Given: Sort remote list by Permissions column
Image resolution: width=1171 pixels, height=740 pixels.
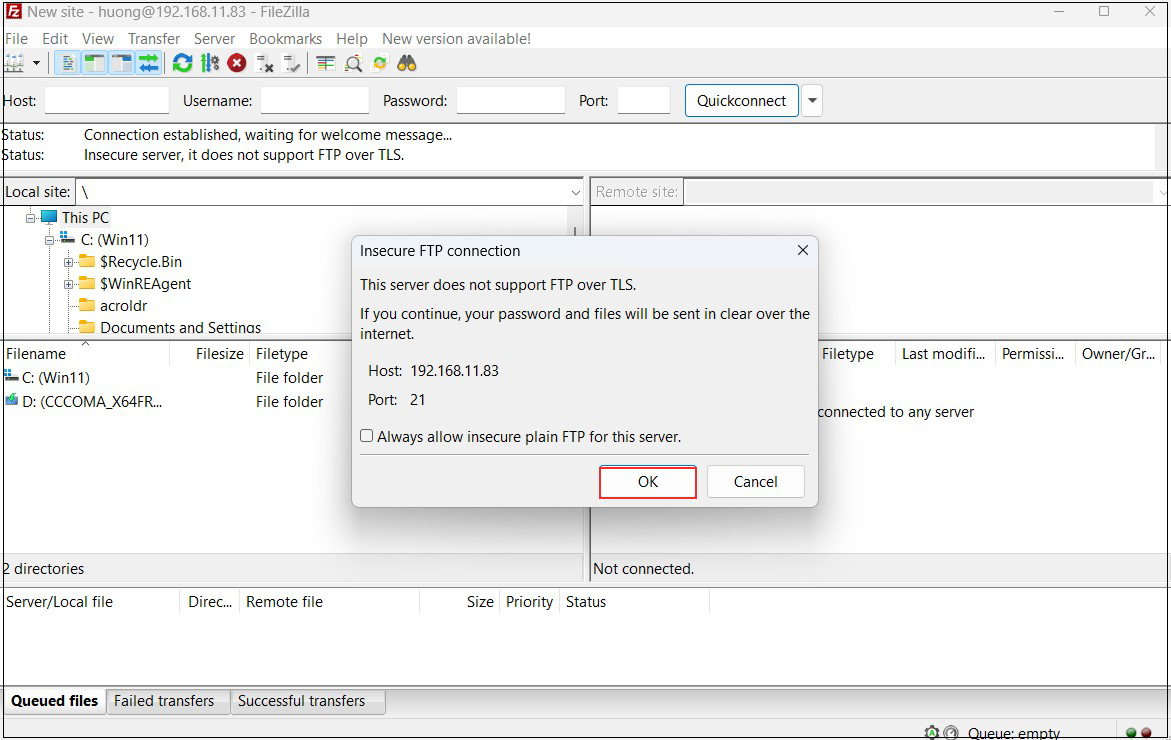Looking at the screenshot, I should click(x=1034, y=354).
